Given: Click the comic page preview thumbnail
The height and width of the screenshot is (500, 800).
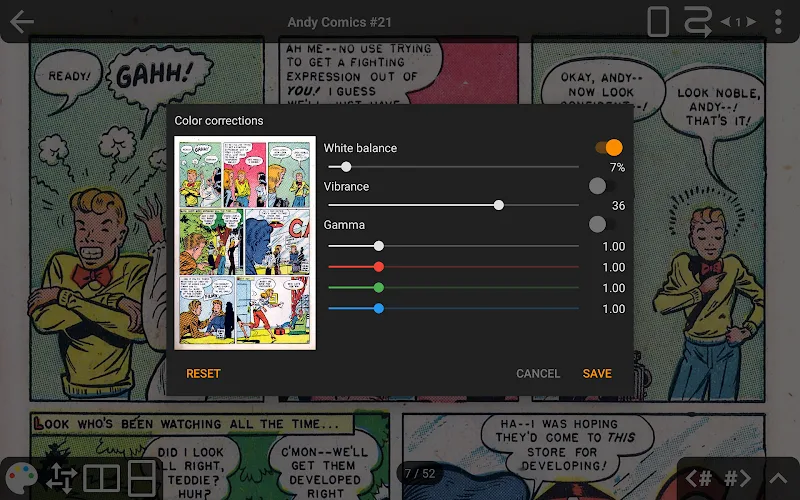Looking at the screenshot, I should [x=245, y=243].
